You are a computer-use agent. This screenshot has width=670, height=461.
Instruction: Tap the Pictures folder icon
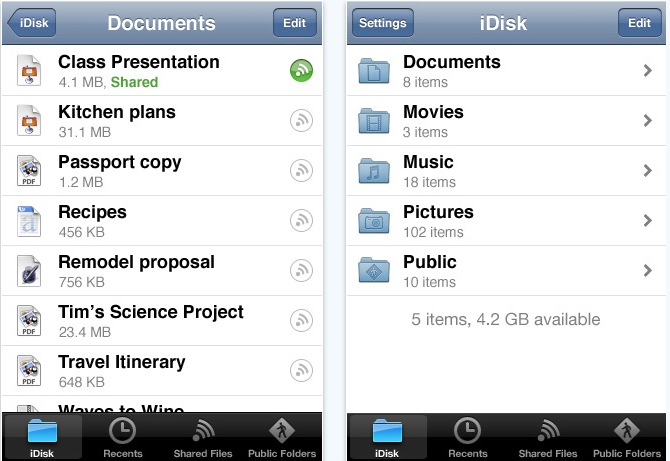pos(375,221)
